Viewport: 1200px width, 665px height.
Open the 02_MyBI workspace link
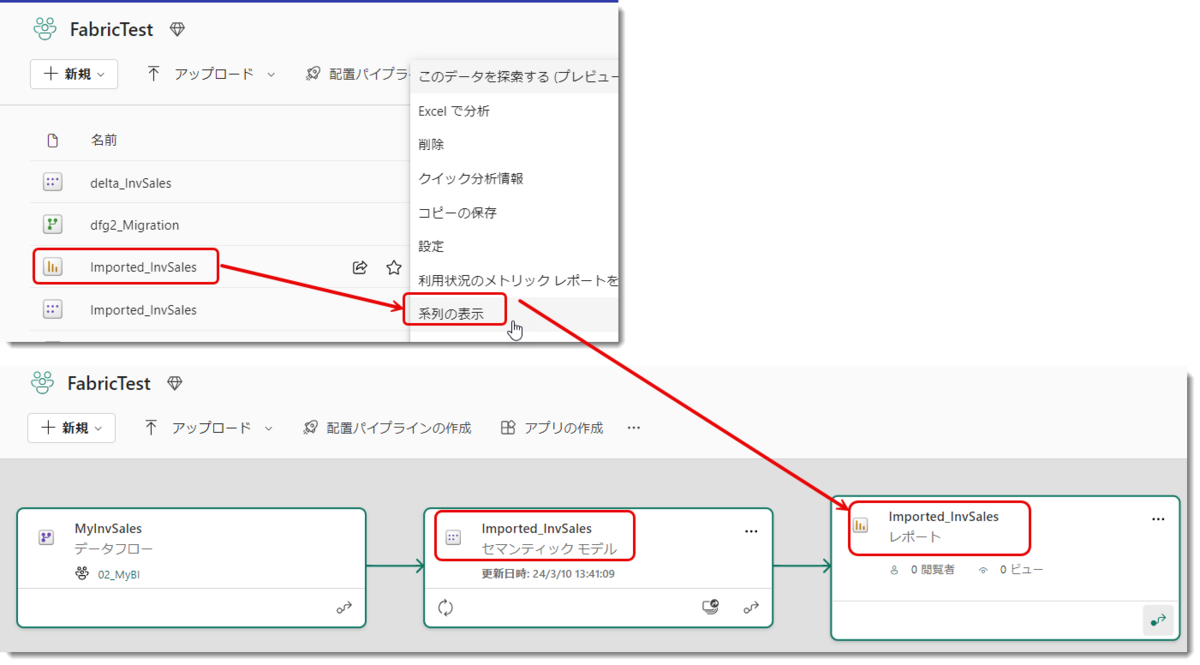click(x=119, y=575)
